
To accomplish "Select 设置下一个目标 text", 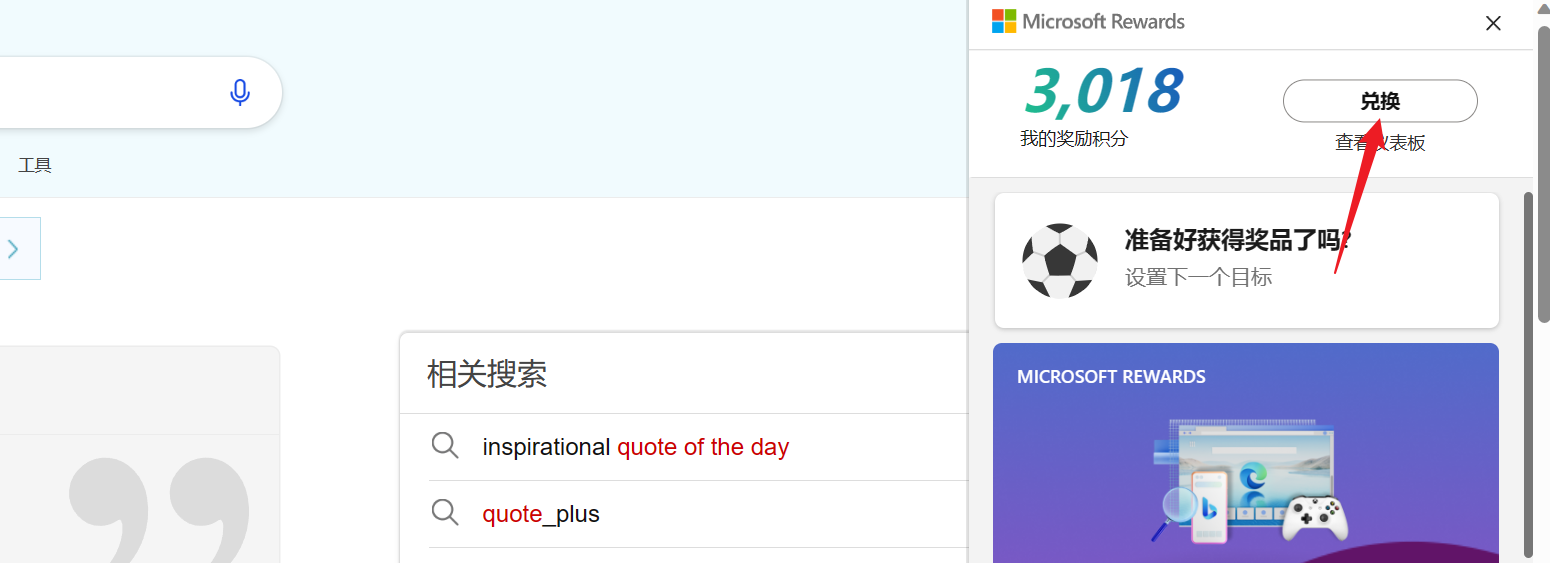I will [x=1198, y=277].
